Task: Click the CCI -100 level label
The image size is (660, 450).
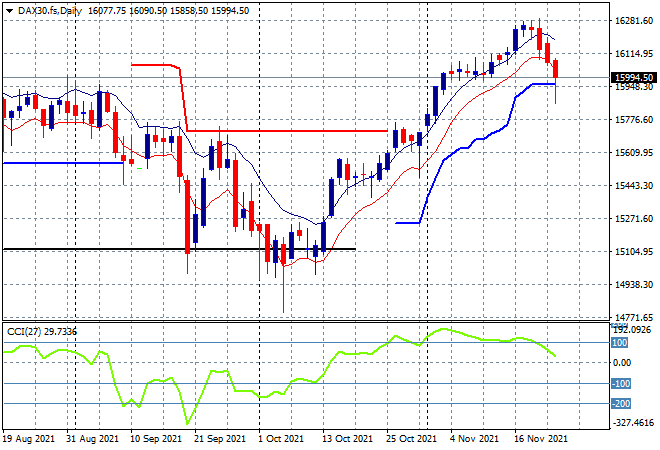Action: [x=620, y=383]
